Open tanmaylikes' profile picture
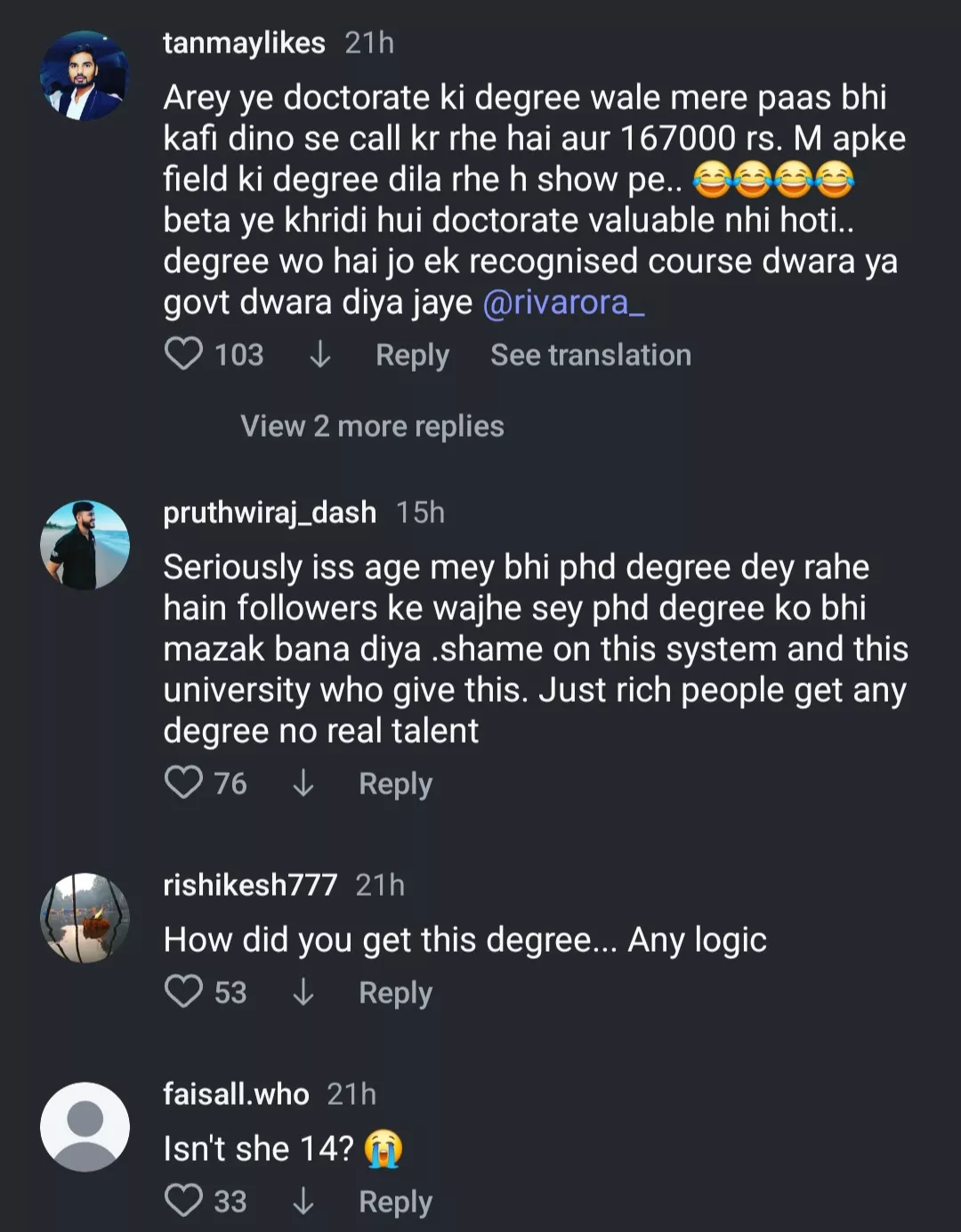Image resolution: width=961 pixels, height=1232 pixels. tap(85, 76)
